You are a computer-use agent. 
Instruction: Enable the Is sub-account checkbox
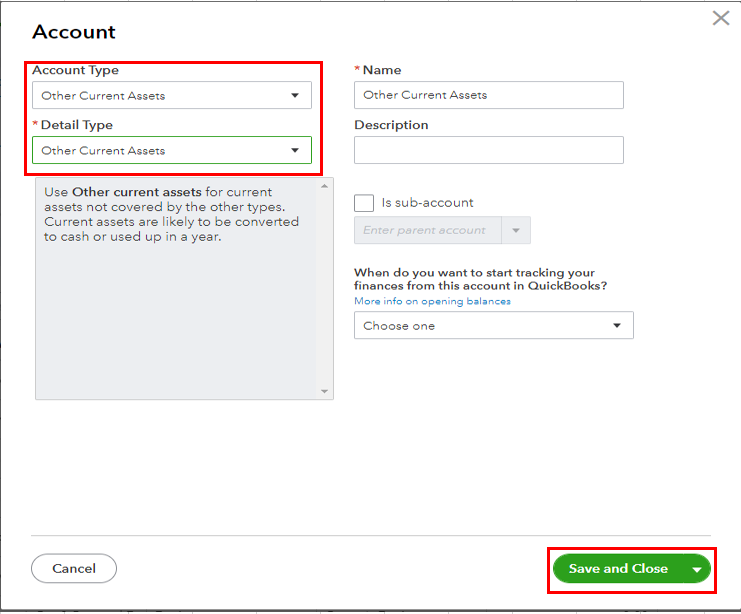[x=364, y=202]
